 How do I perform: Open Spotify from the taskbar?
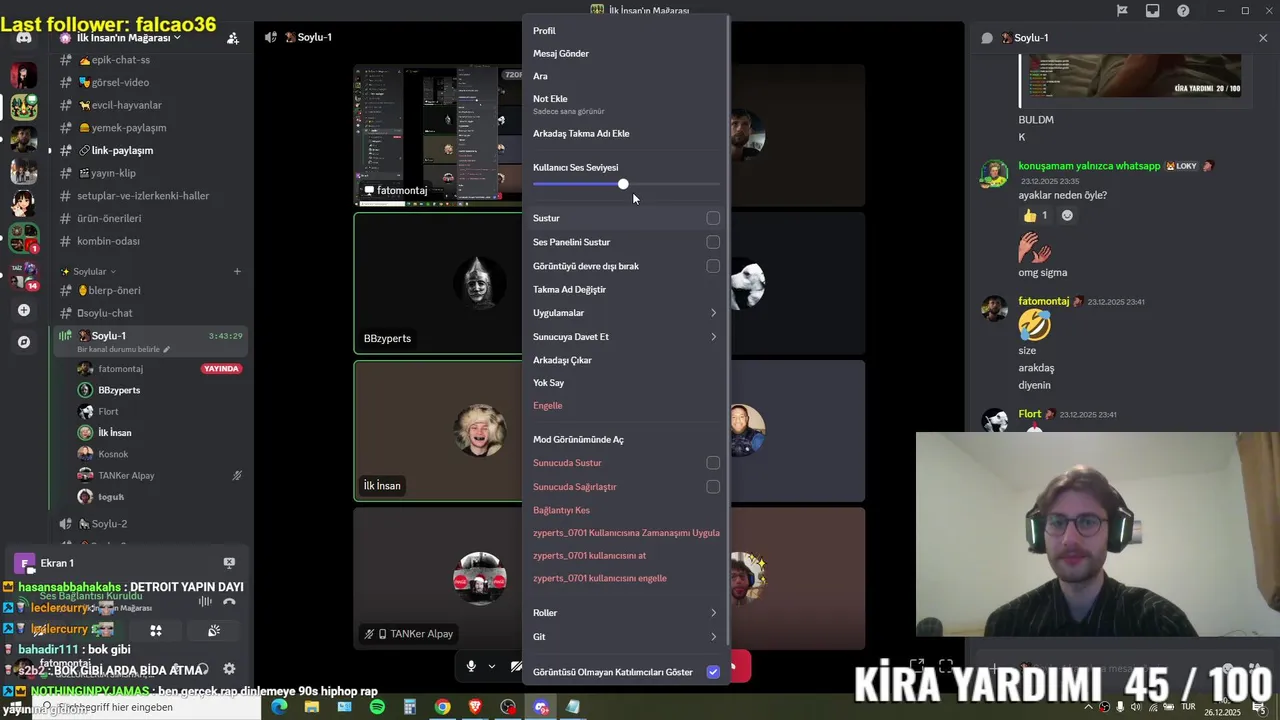click(377, 707)
